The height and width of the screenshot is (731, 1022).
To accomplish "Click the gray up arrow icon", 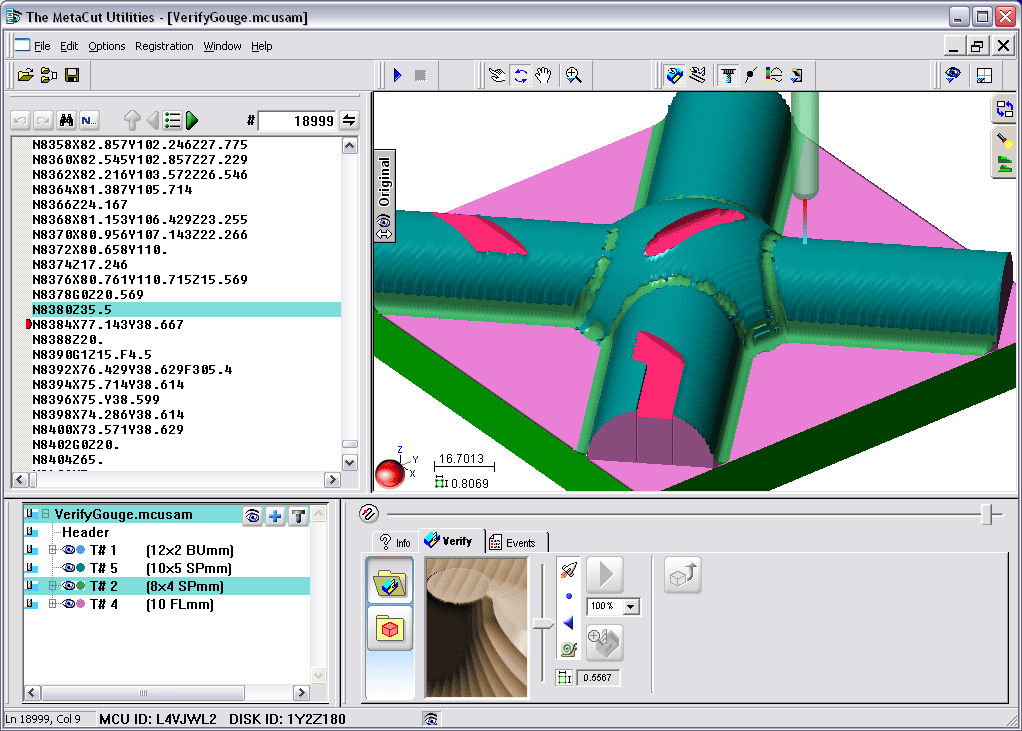I will [x=132, y=121].
